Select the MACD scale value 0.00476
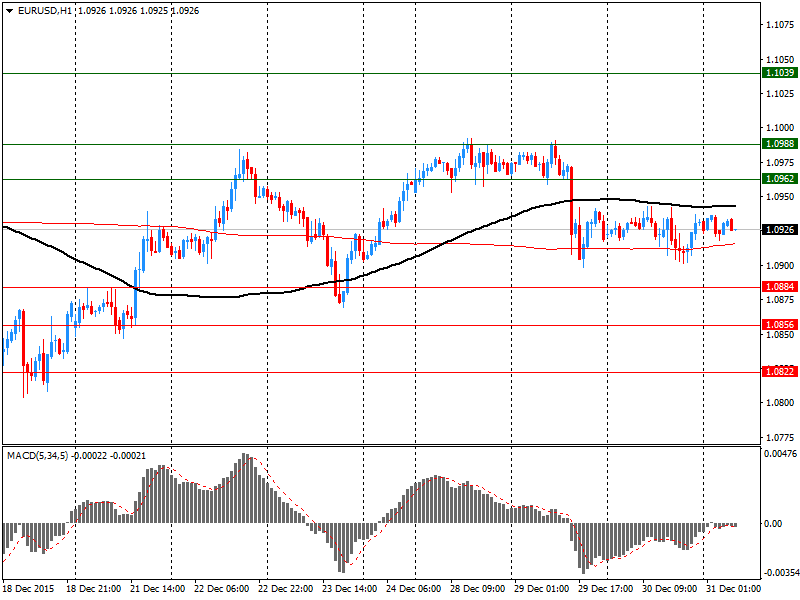 coord(781,454)
